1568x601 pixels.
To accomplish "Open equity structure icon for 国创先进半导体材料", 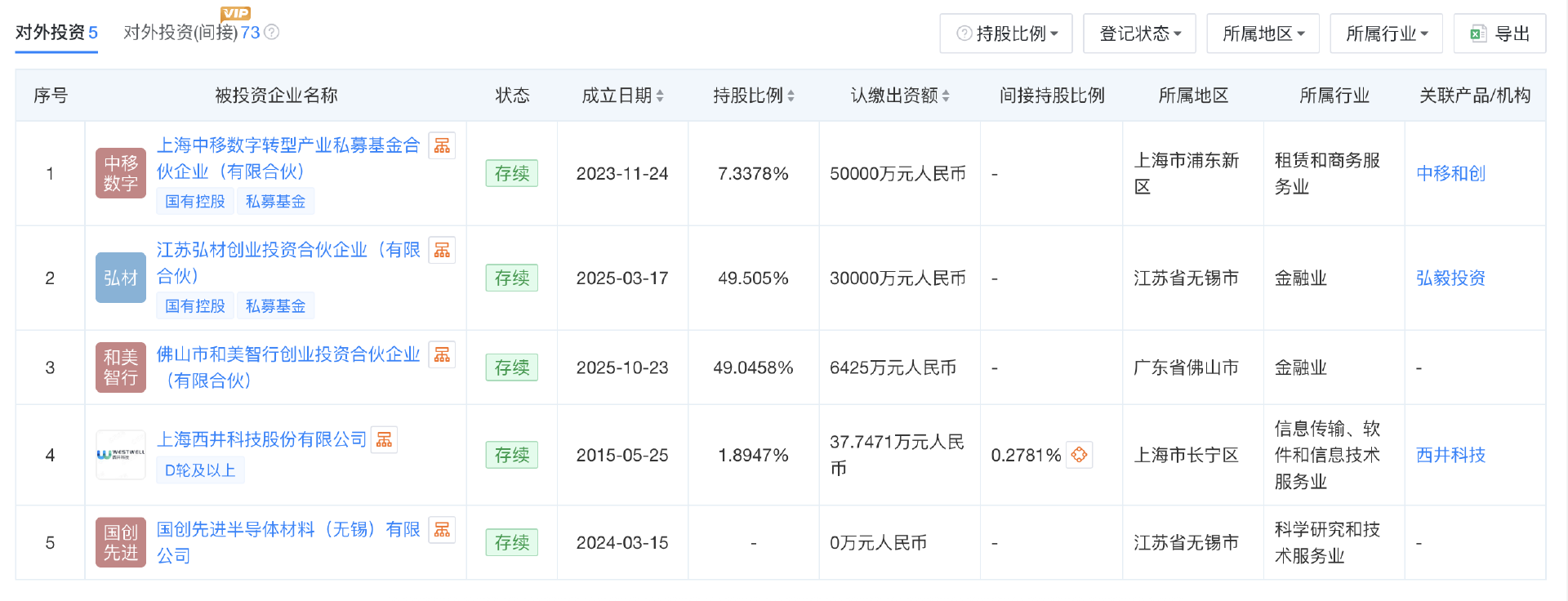I will [x=442, y=529].
